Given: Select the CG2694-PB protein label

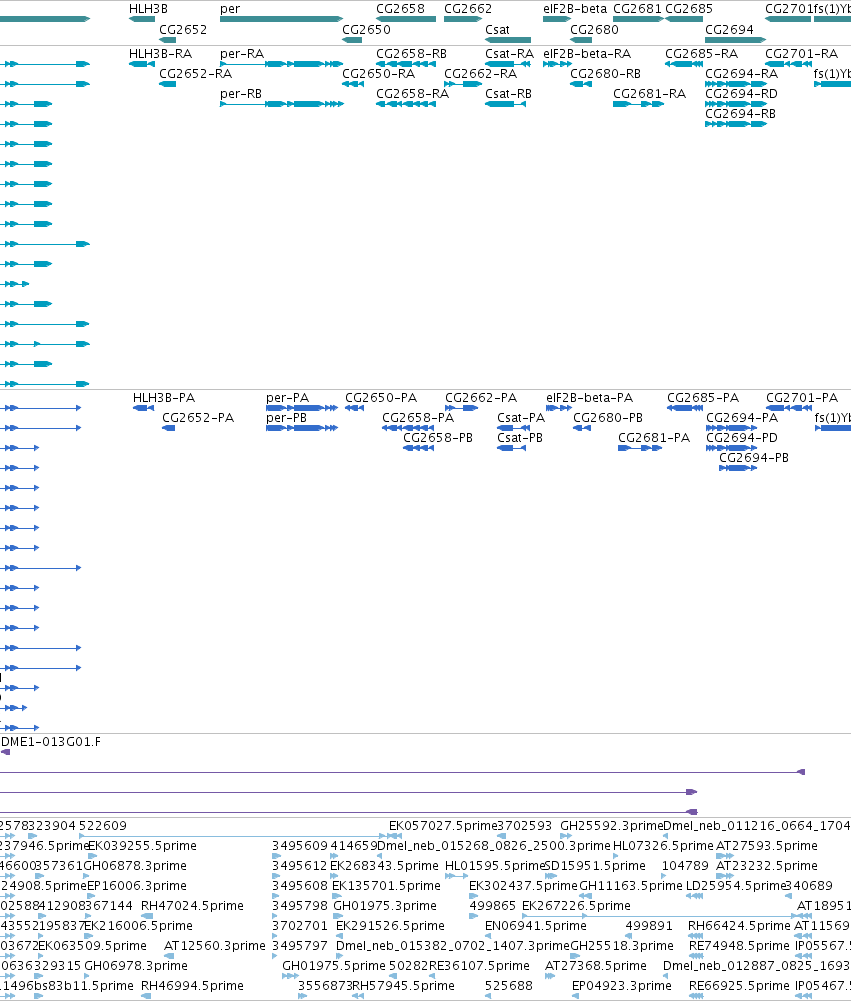Looking at the screenshot, I should pyautogui.click(x=754, y=458).
